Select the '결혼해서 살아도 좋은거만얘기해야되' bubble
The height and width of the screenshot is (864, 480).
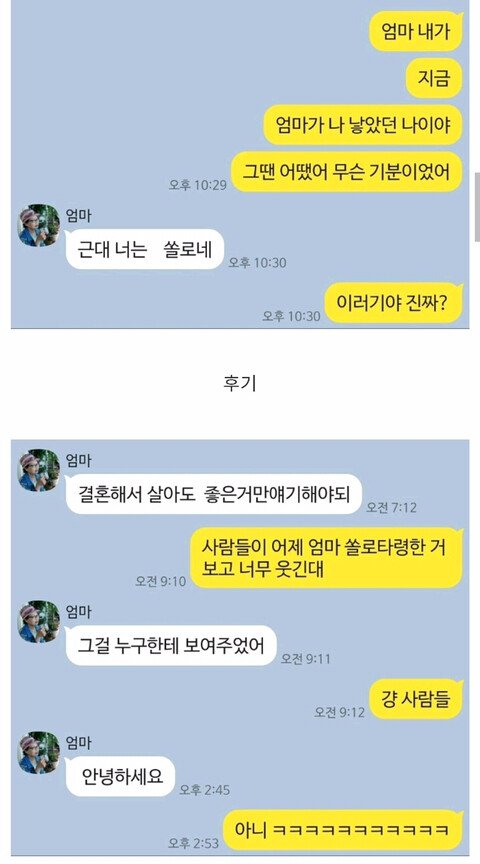tap(214, 494)
